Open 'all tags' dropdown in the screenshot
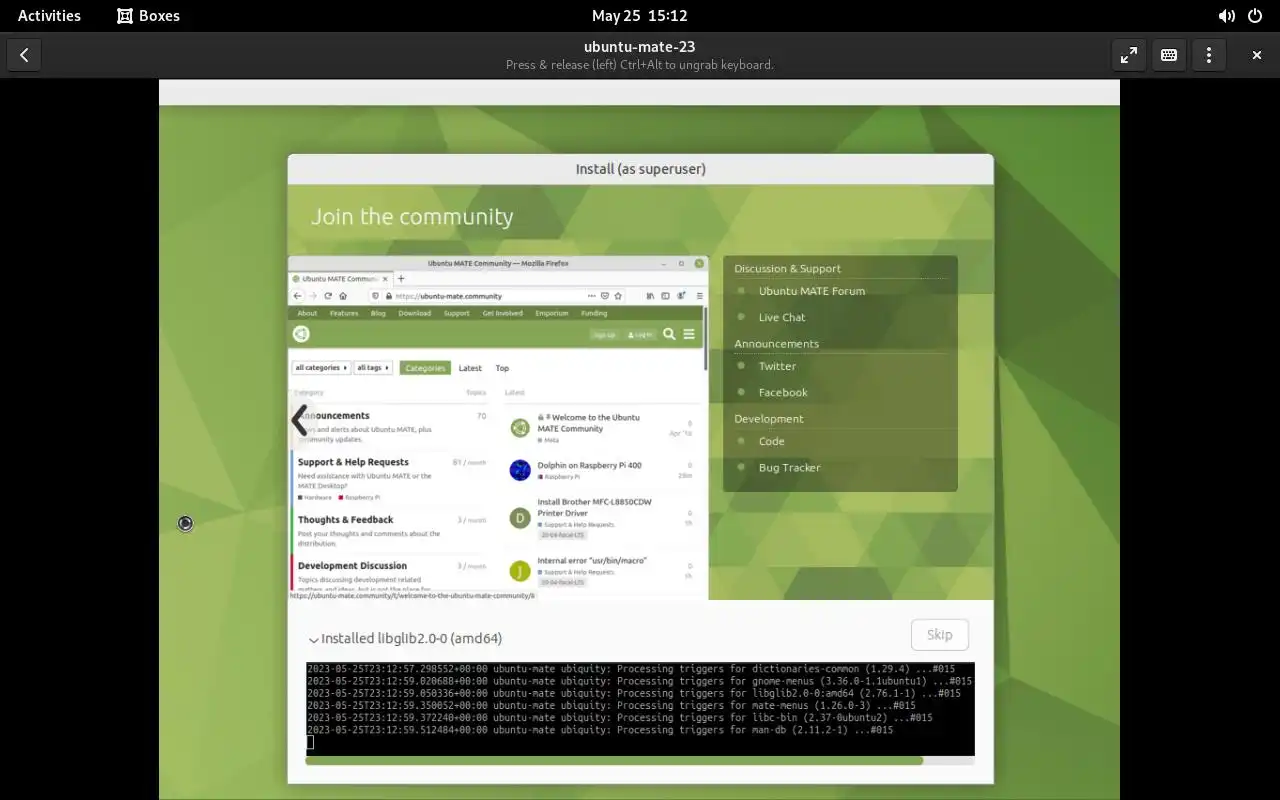 pos(373,368)
